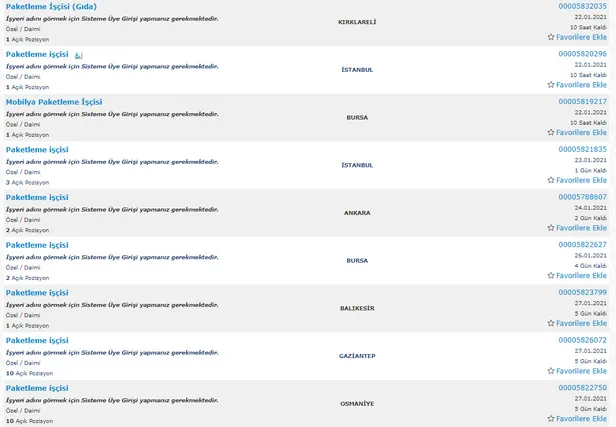Open the Paketleme İşçisi posting in Ankara
616x427 pixels.
point(37,197)
